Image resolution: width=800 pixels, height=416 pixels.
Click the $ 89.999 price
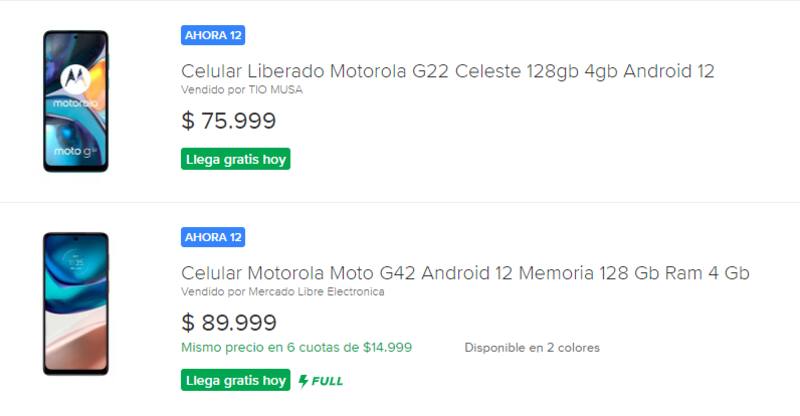pyautogui.click(x=229, y=322)
